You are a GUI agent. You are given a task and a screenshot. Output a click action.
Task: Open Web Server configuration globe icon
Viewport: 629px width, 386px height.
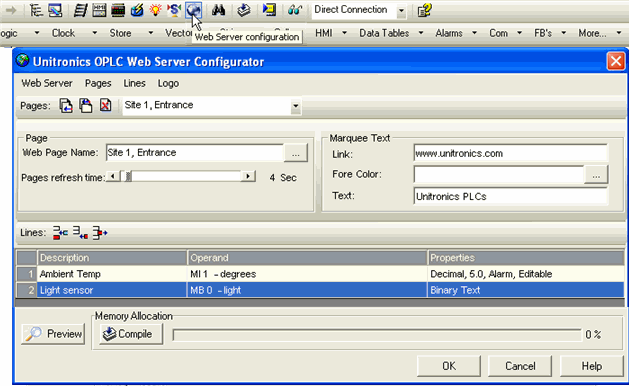[193, 10]
